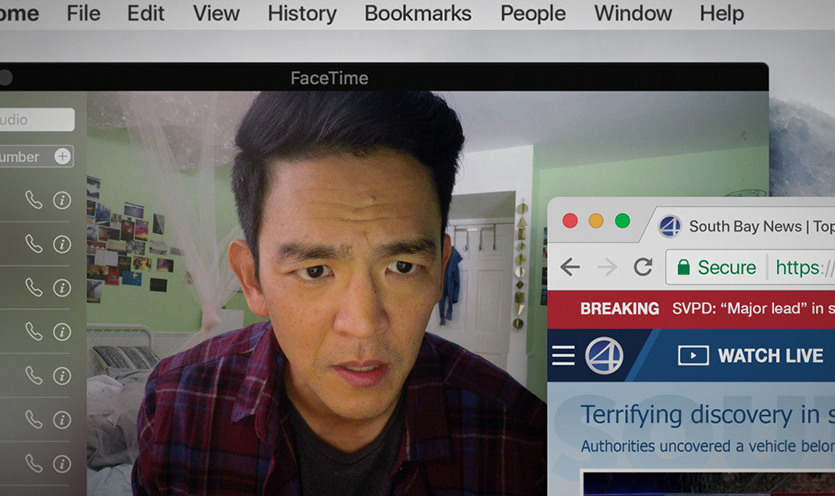Close the browser window with red button
The height and width of the screenshot is (496, 835).
(570, 221)
